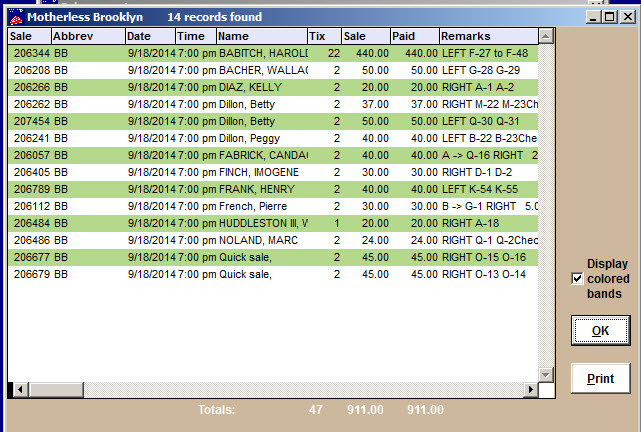641x432 pixels.
Task: Sort by the Abbrev column header
Action: pos(88,36)
